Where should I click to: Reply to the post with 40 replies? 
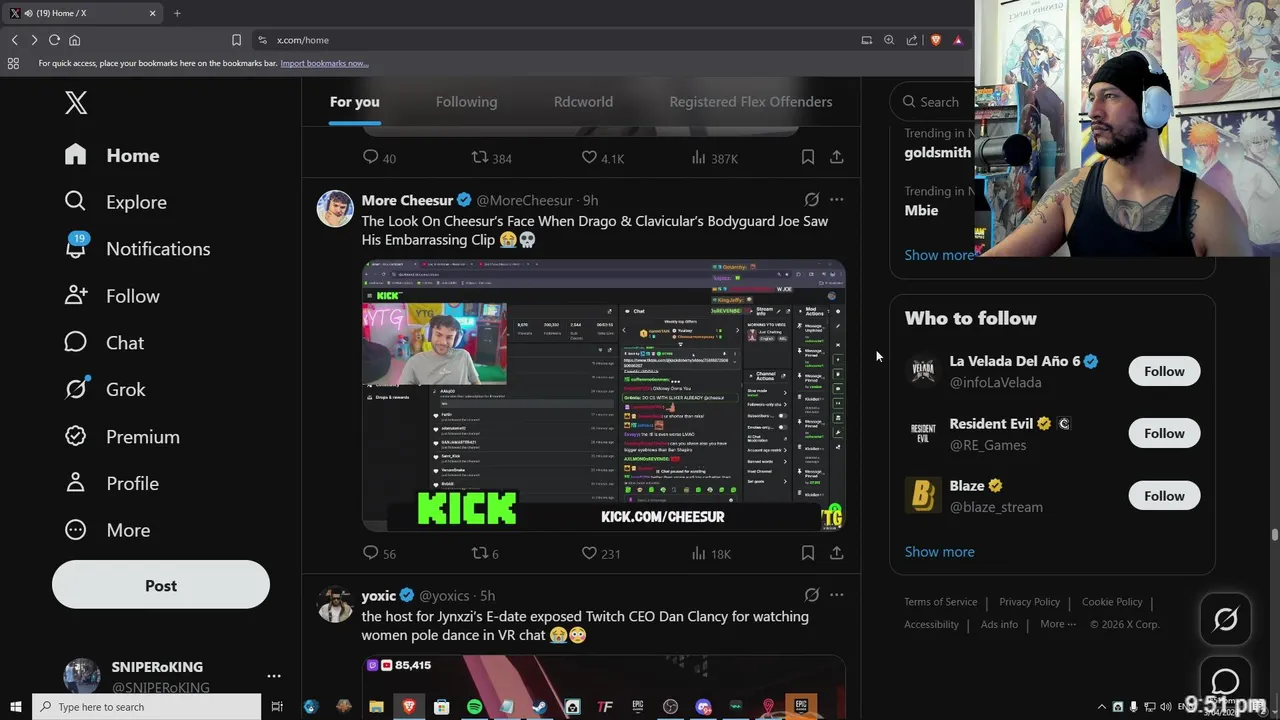[x=379, y=158]
